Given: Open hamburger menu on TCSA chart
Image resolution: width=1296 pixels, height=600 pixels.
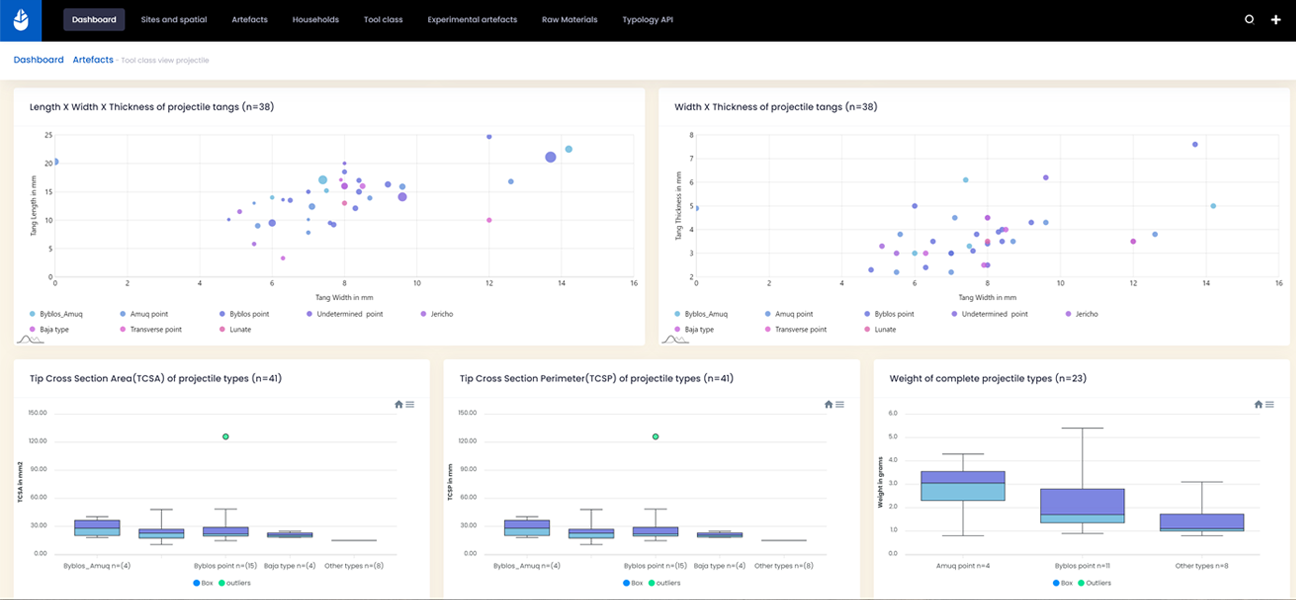Looking at the screenshot, I should 410,404.
